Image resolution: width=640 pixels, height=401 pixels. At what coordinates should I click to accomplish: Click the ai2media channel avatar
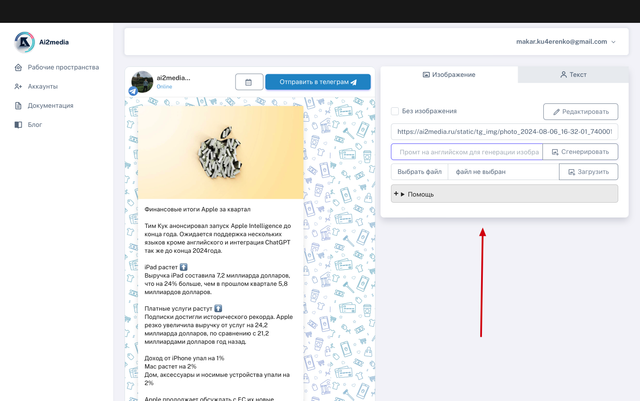point(142,81)
